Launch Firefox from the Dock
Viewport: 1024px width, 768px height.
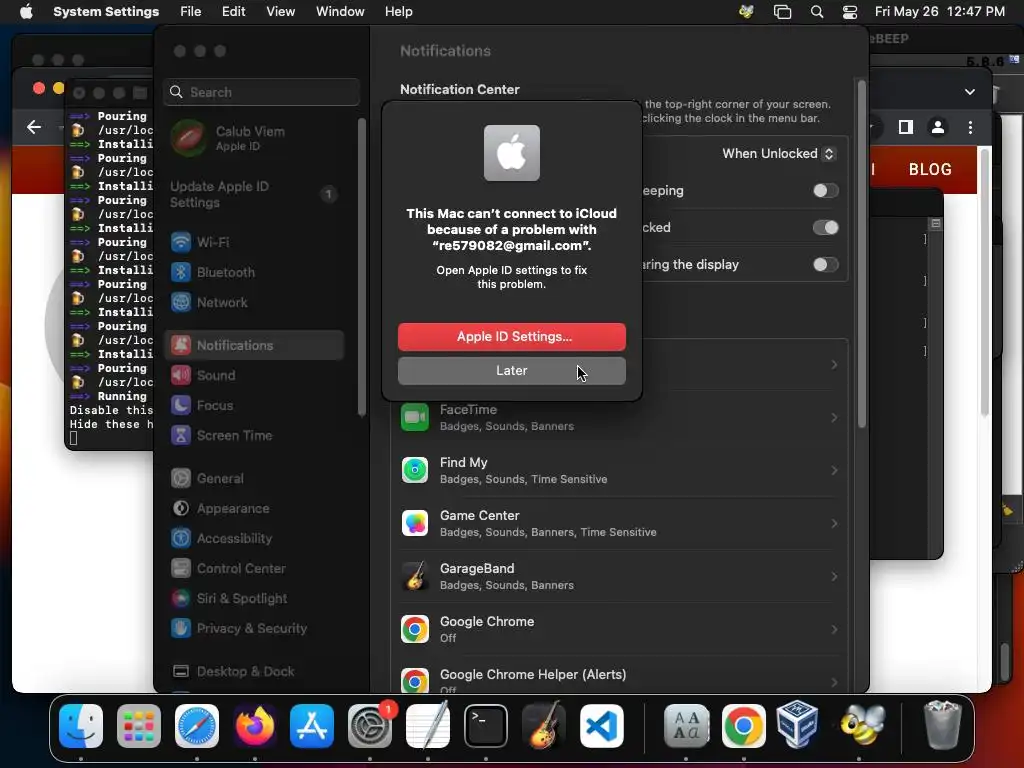pos(255,726)
